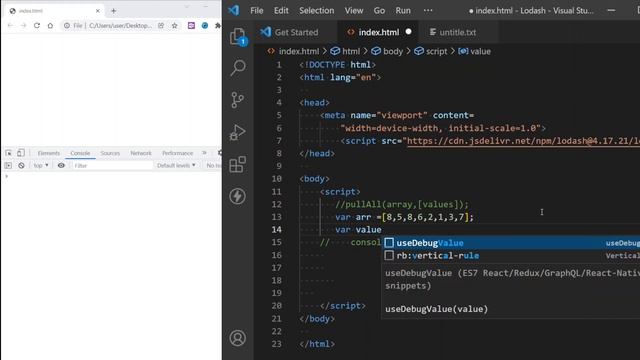Toggle DevTools device toolbar
Image resolution: width=640 pixels, height=360 pixels.
click(x=21, y=153)
